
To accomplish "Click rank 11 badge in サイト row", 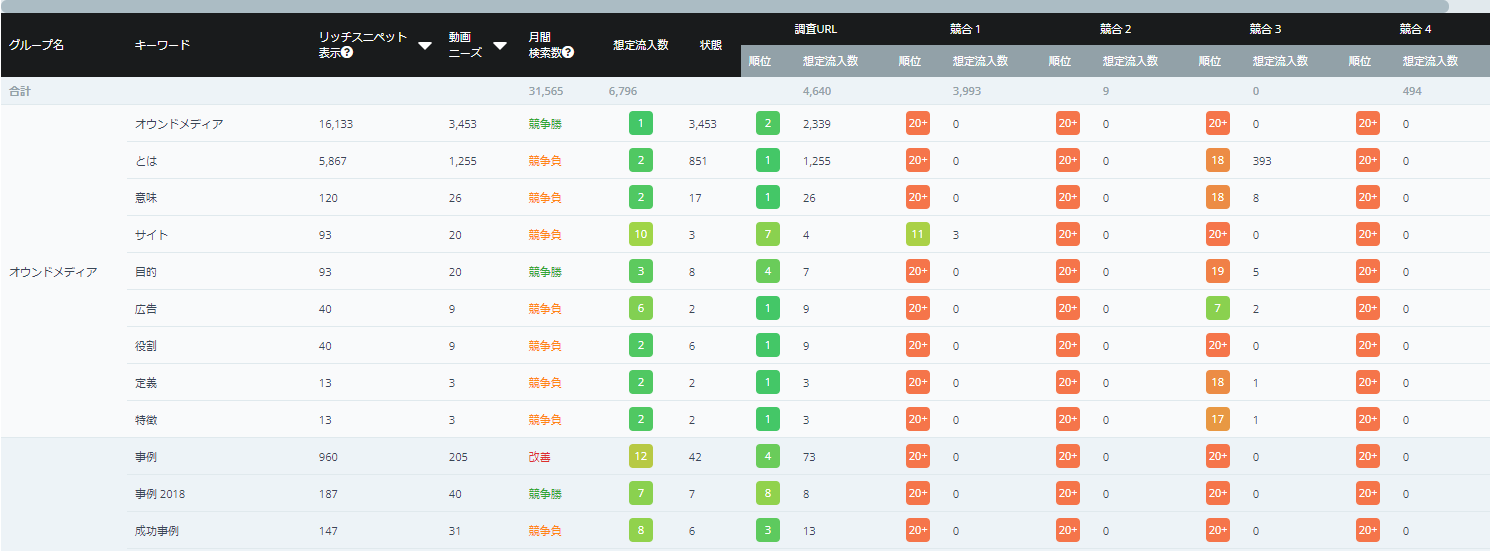I will [x=917, y=235].
